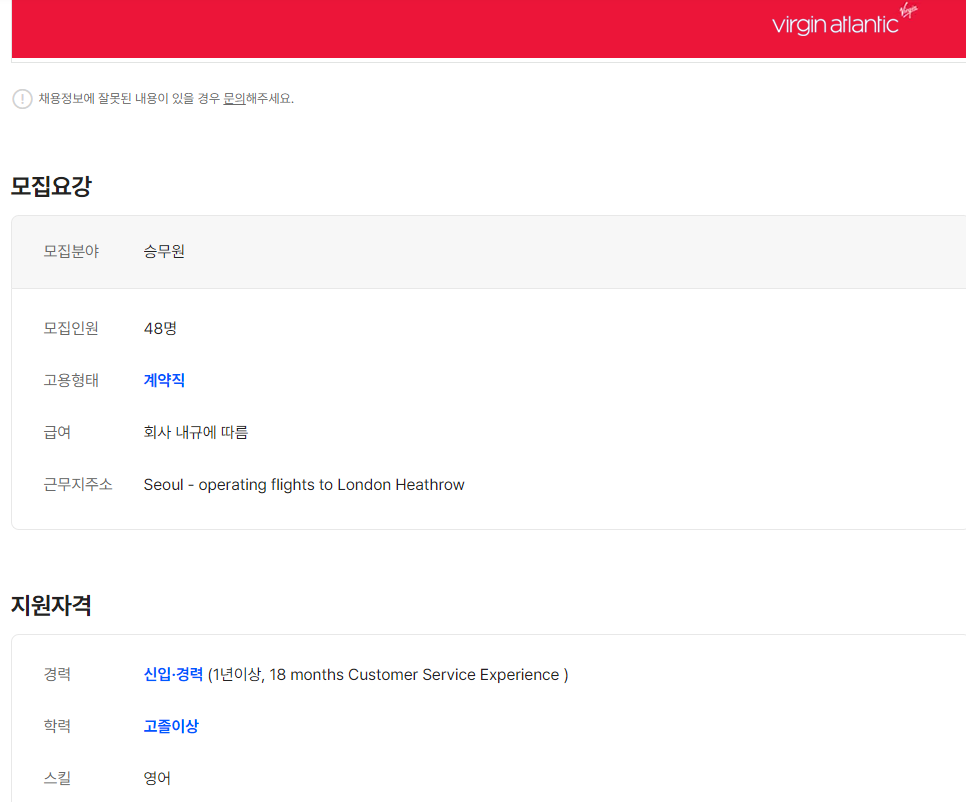Click the 회사 내규에 따름 salary text

pos(196,432)
